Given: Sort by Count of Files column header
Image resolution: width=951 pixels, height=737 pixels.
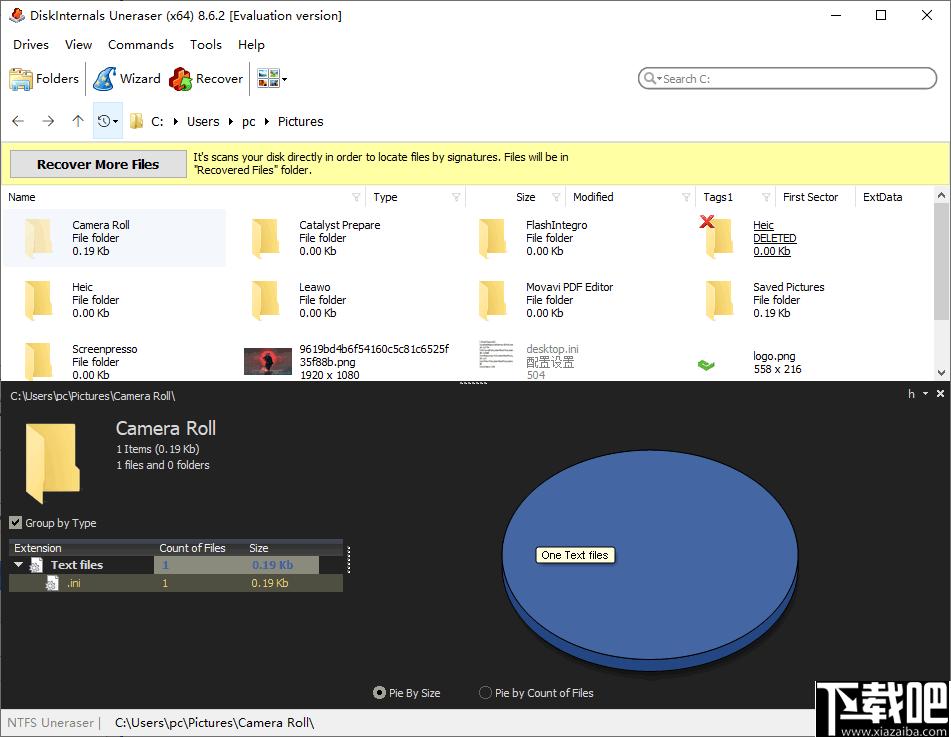Looking at the screenshot, I should click(192, 548).
